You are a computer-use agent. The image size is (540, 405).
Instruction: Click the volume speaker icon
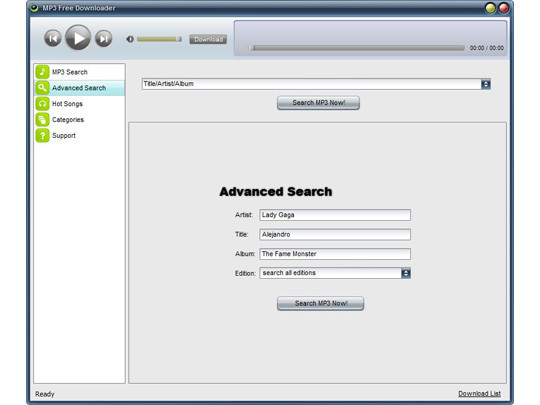130,39
